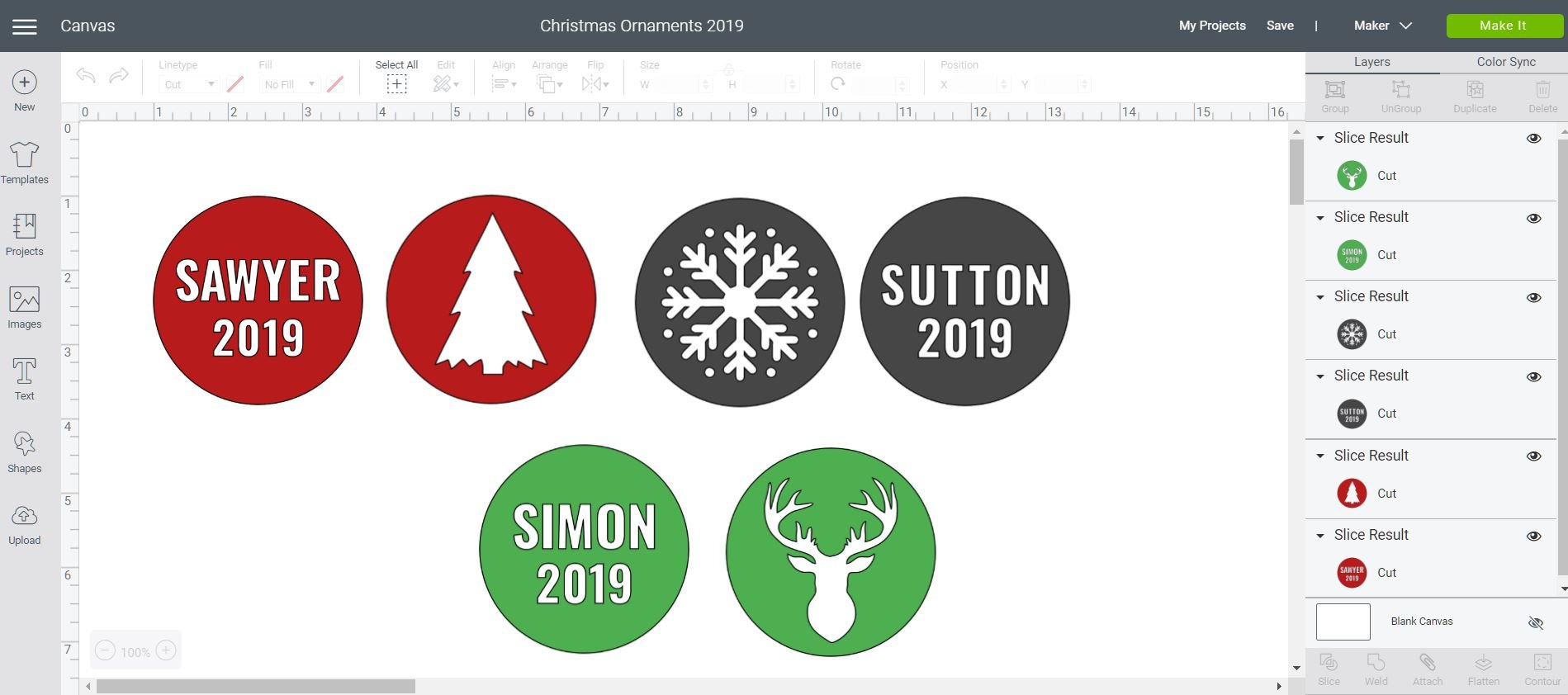This screenshot has height=695, width=1568.
Task: Click the Upload cloud icon
Action: coord(25,516)
